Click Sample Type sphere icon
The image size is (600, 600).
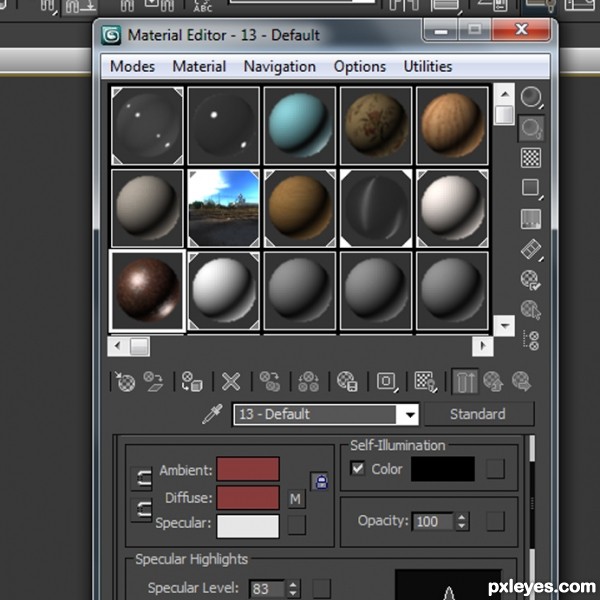531,97
